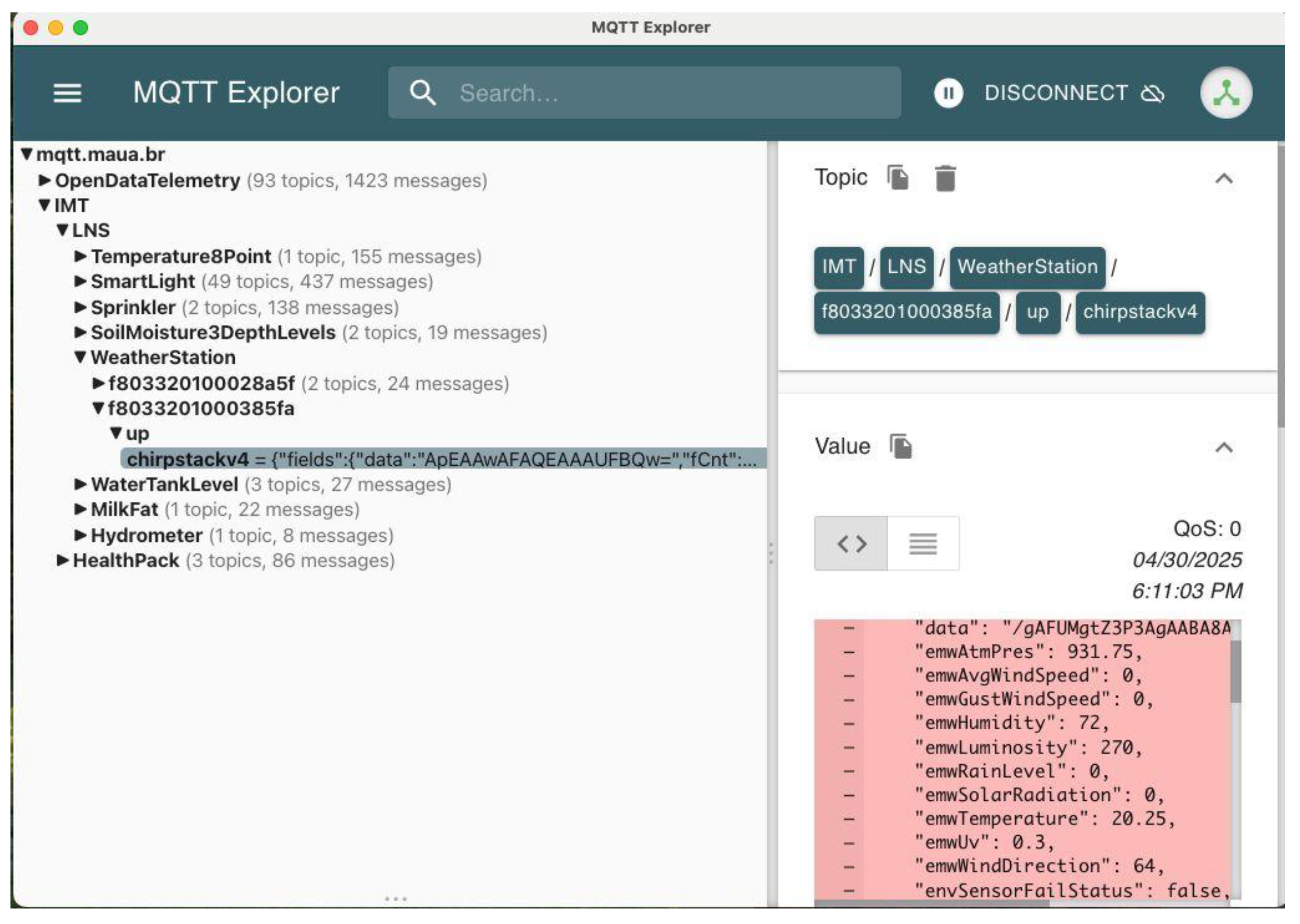Collapse the LNS tree triangle
The width and height of the screenshot is (1300, 924).
point(62,230)
